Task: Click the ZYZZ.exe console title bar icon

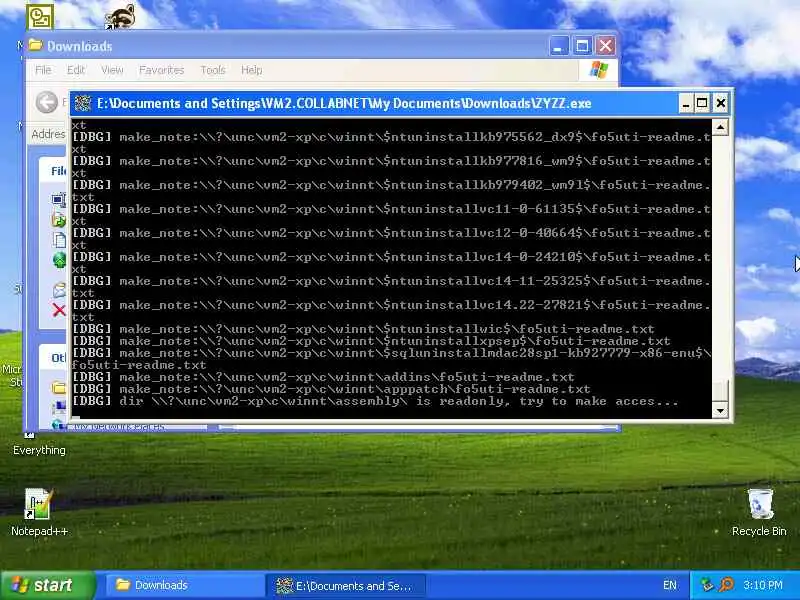Action: point(83,104)
